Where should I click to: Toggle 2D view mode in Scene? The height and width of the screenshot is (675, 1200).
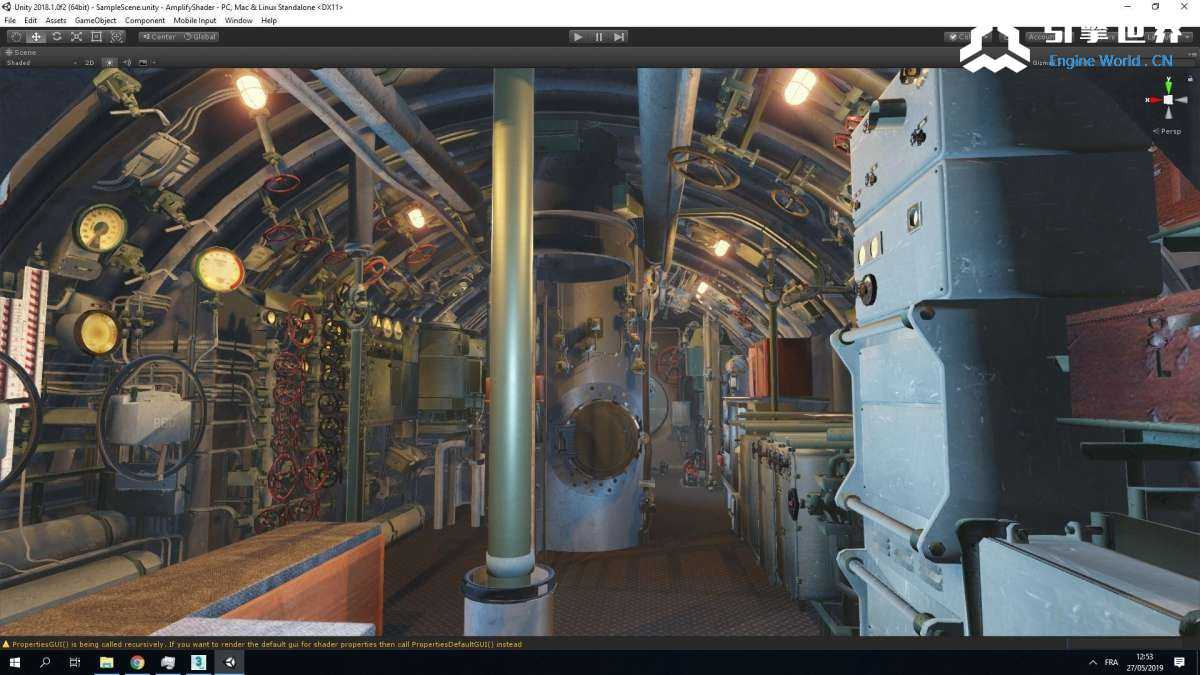tap(89, 63)
